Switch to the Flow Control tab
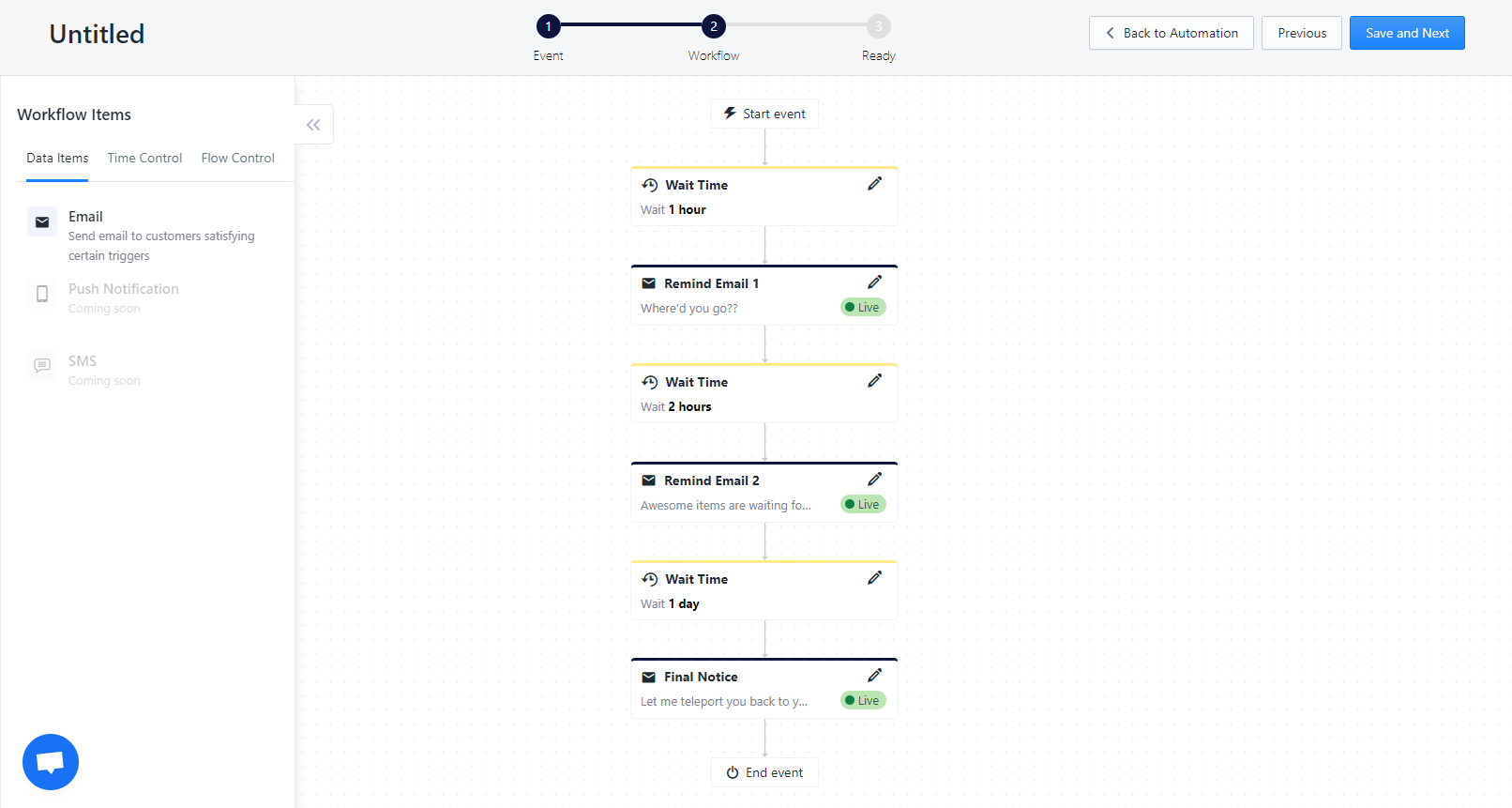Screen dimensions: 1512x808 tap(237, 158)
